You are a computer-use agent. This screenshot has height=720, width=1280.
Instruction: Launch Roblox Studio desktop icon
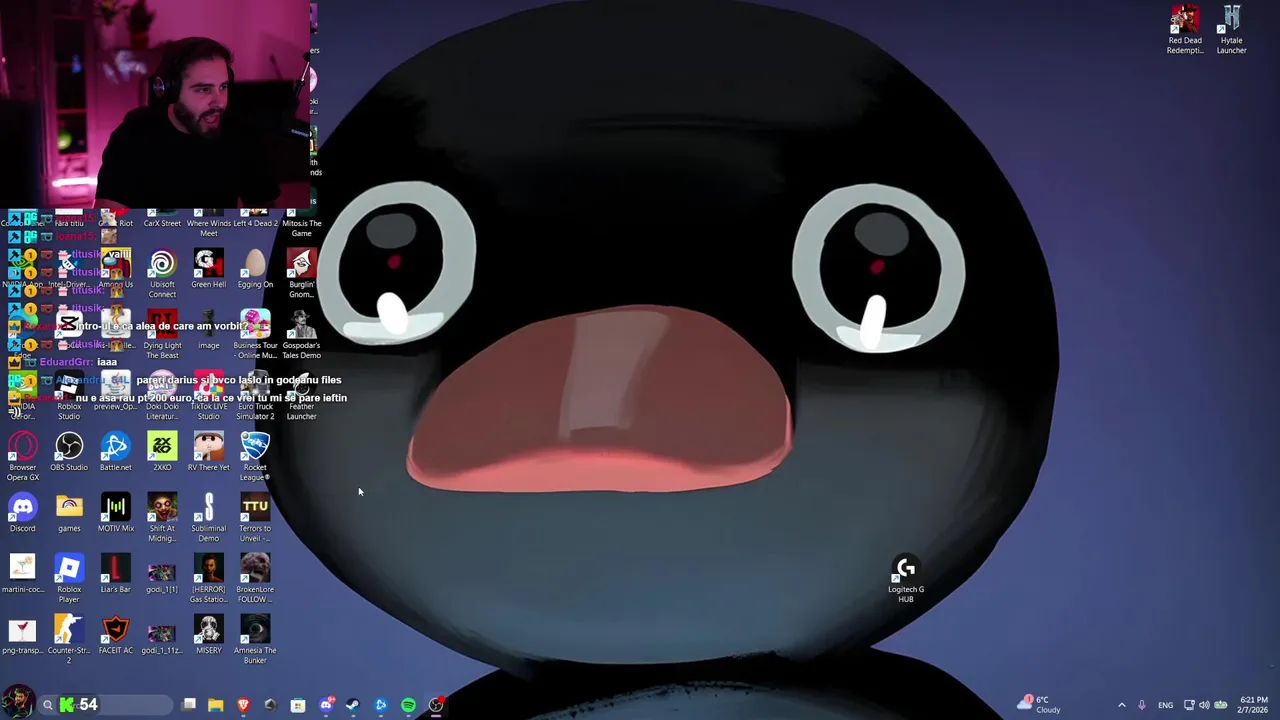pyautogui.click(x=69, y=396)
